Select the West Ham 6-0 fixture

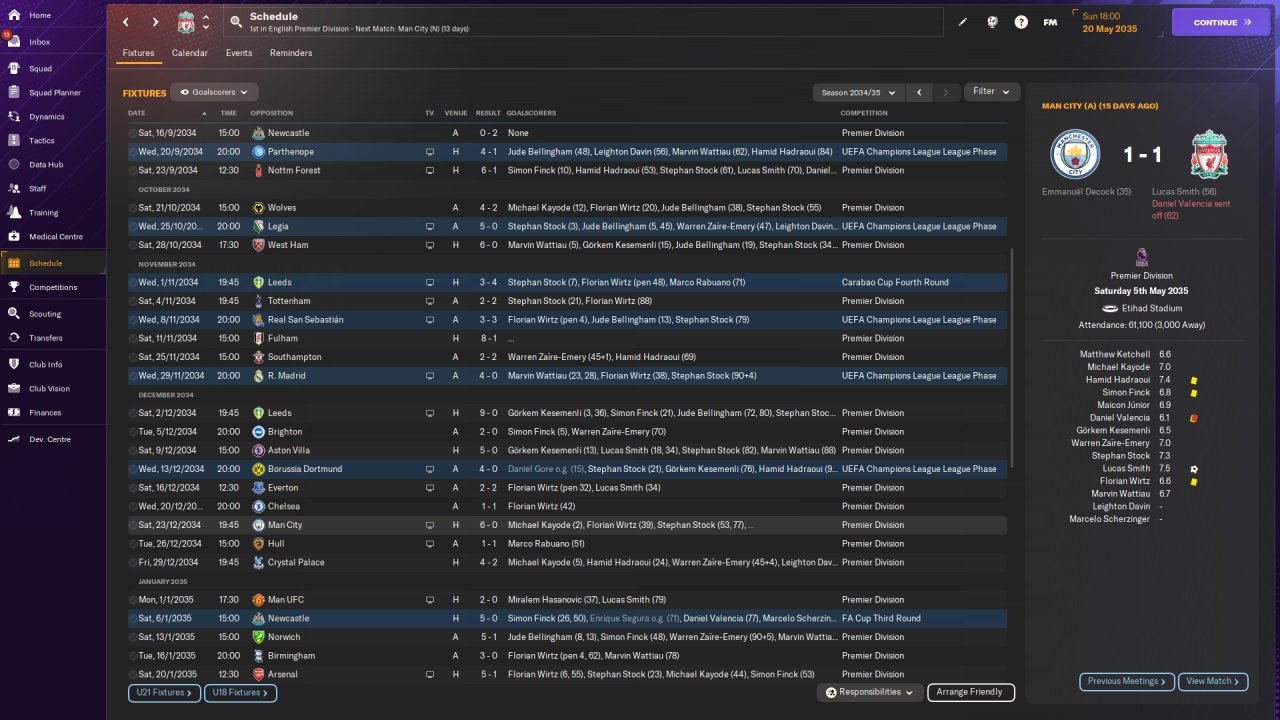pos(567,245)
